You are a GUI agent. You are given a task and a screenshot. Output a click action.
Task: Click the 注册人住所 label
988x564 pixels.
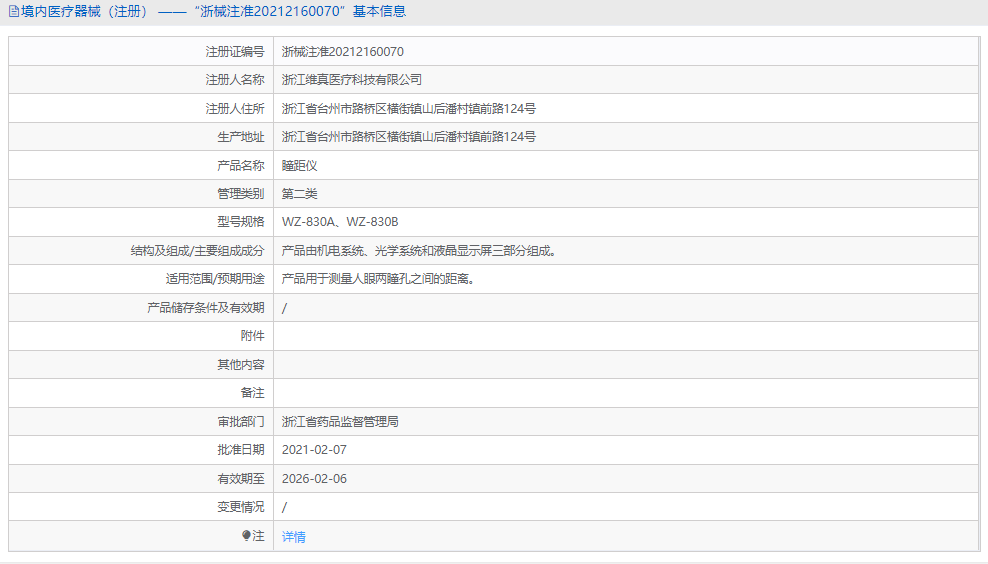235,108
